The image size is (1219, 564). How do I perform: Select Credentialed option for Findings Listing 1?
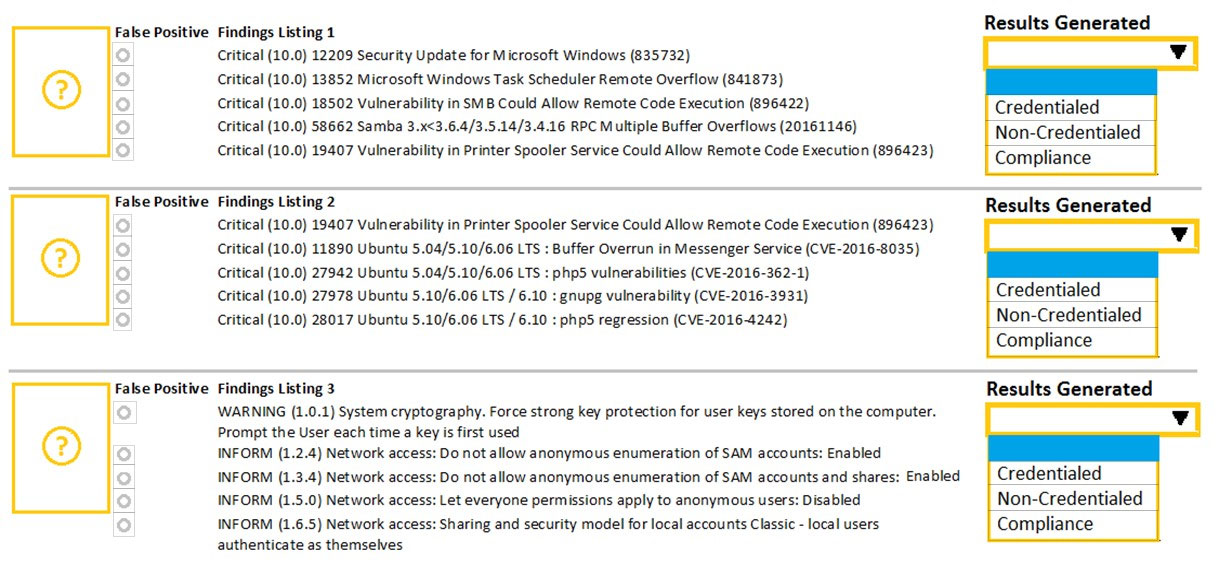(1071, 107)
